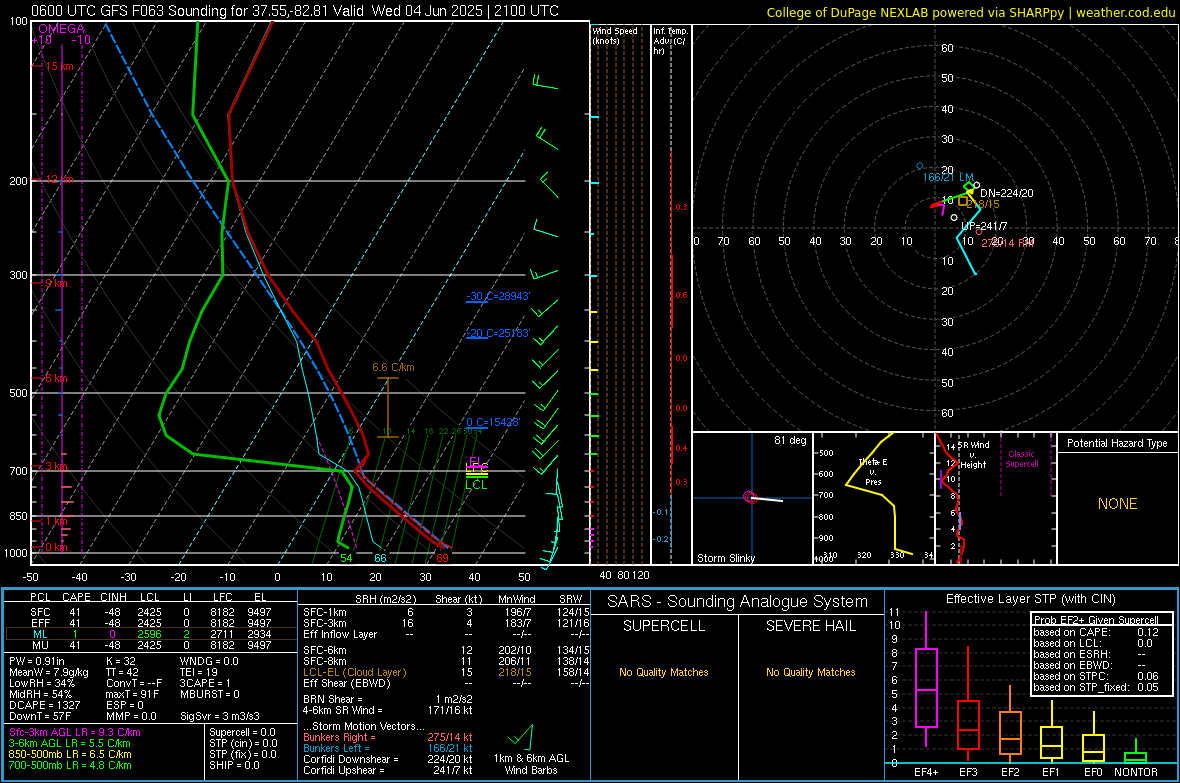The width and height of the screenshot is (1180, 783).
Task: Click the DCAPE = 1327 value
Action: (44, 705)
